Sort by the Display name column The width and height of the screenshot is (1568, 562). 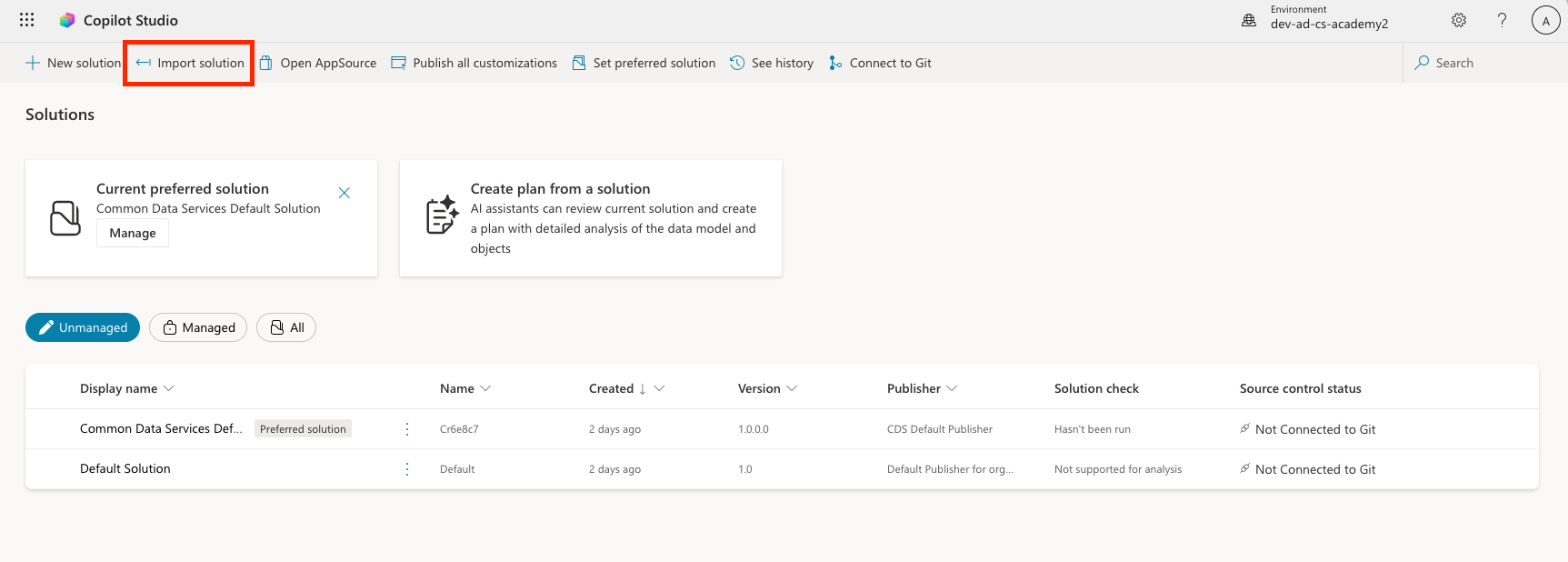pos(126,388)
